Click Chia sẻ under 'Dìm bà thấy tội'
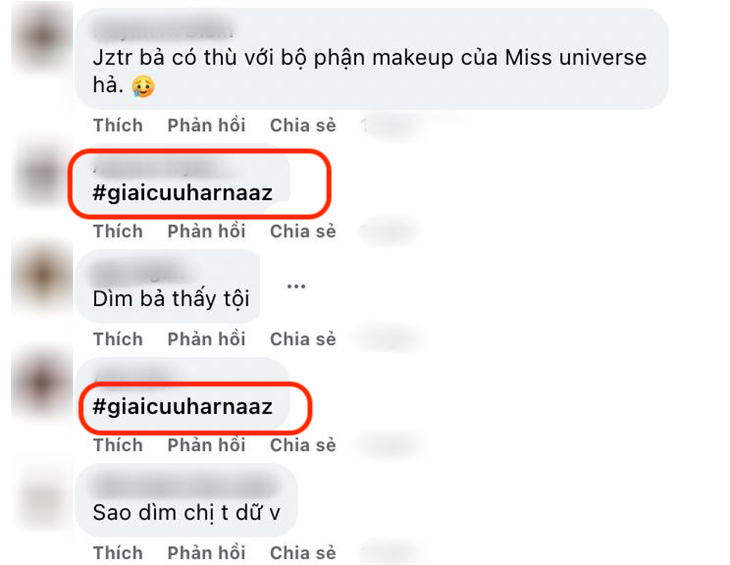Viewport: 730px width, 565px height. pos(303,339)
